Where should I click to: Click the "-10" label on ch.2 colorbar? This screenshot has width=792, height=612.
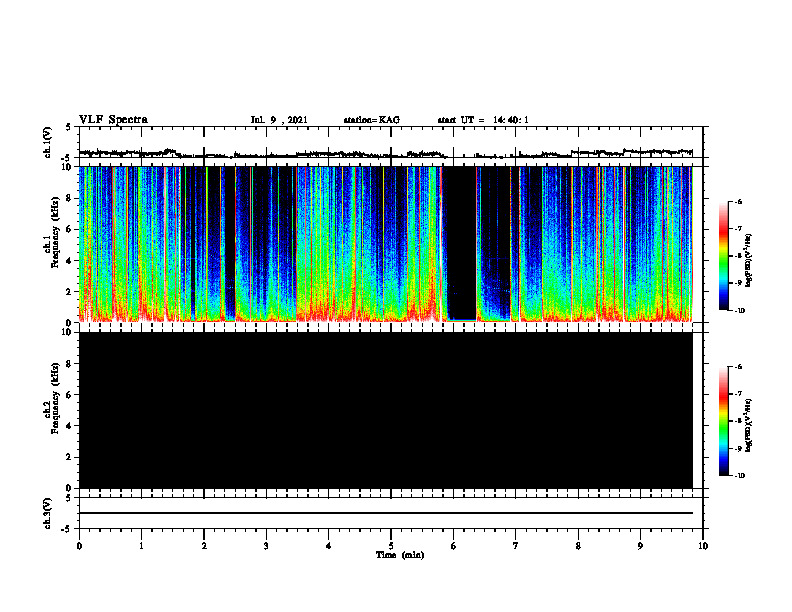739,476
